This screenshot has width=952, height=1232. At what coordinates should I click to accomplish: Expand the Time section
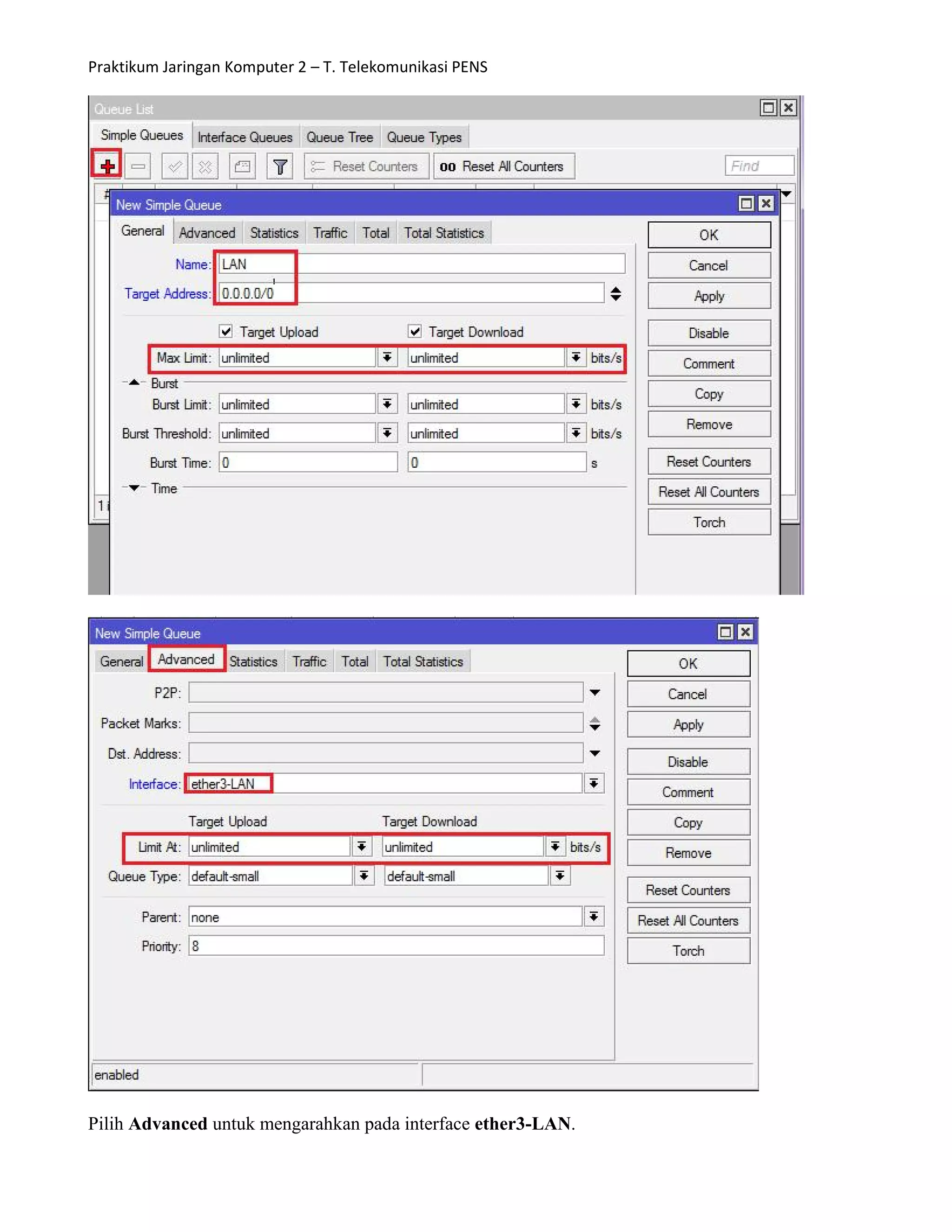[134, 488]
